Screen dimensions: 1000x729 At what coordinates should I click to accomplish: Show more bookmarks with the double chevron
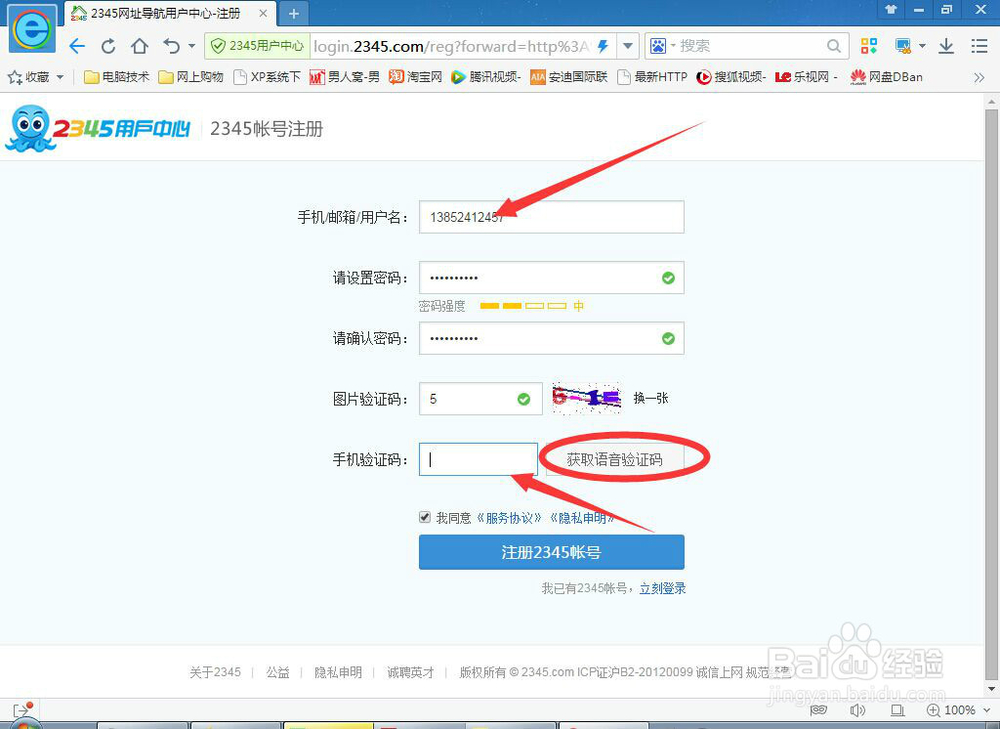click(x=979, y=78)
